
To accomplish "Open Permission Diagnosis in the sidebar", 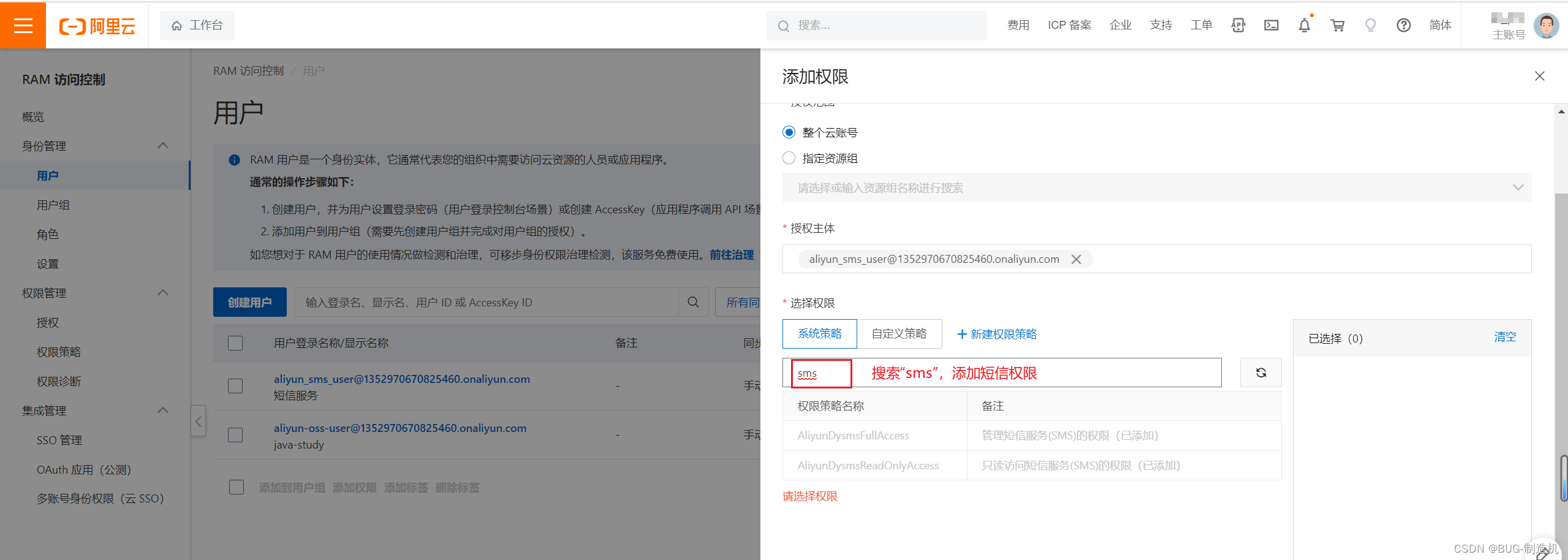I will (x=59, y=381).
